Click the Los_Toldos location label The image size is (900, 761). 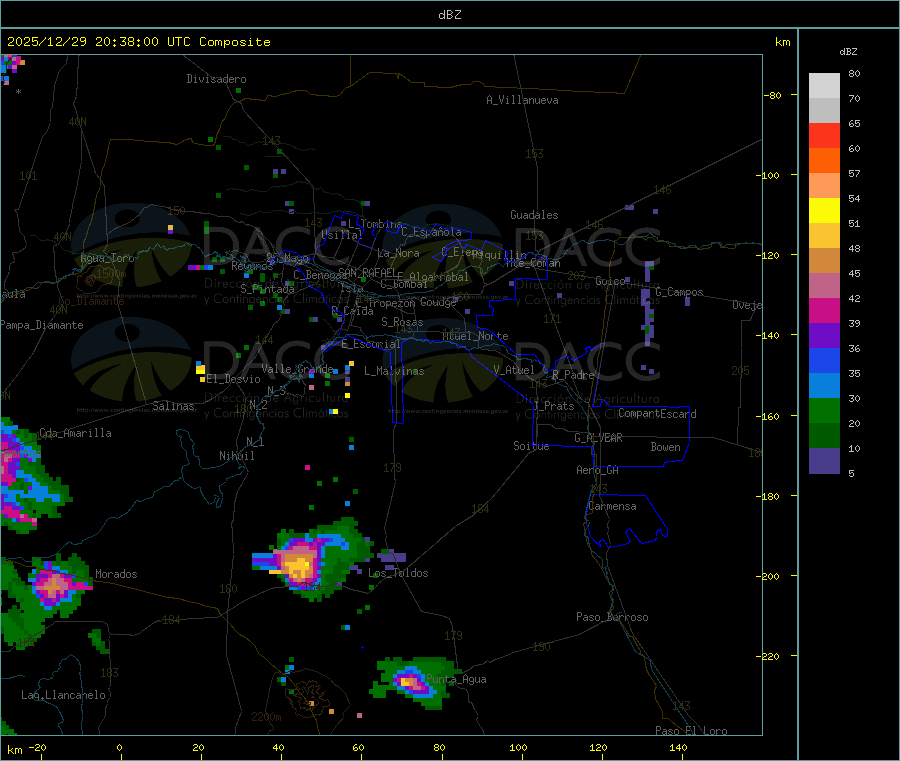[x=398, y=573]
